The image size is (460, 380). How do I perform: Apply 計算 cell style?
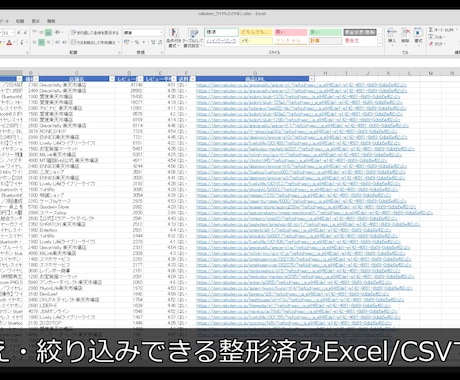point(325,41)
